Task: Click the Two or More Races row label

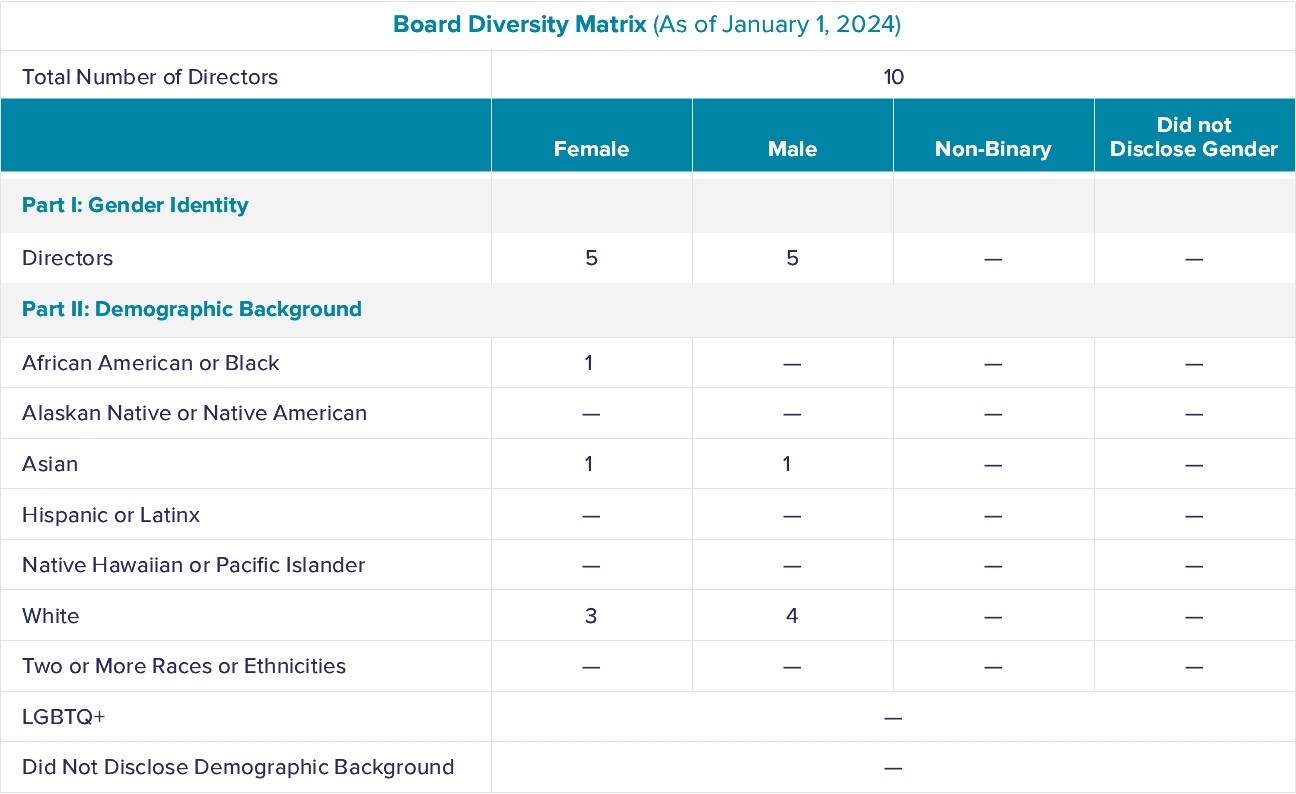Action: click(x=184, y=666)
